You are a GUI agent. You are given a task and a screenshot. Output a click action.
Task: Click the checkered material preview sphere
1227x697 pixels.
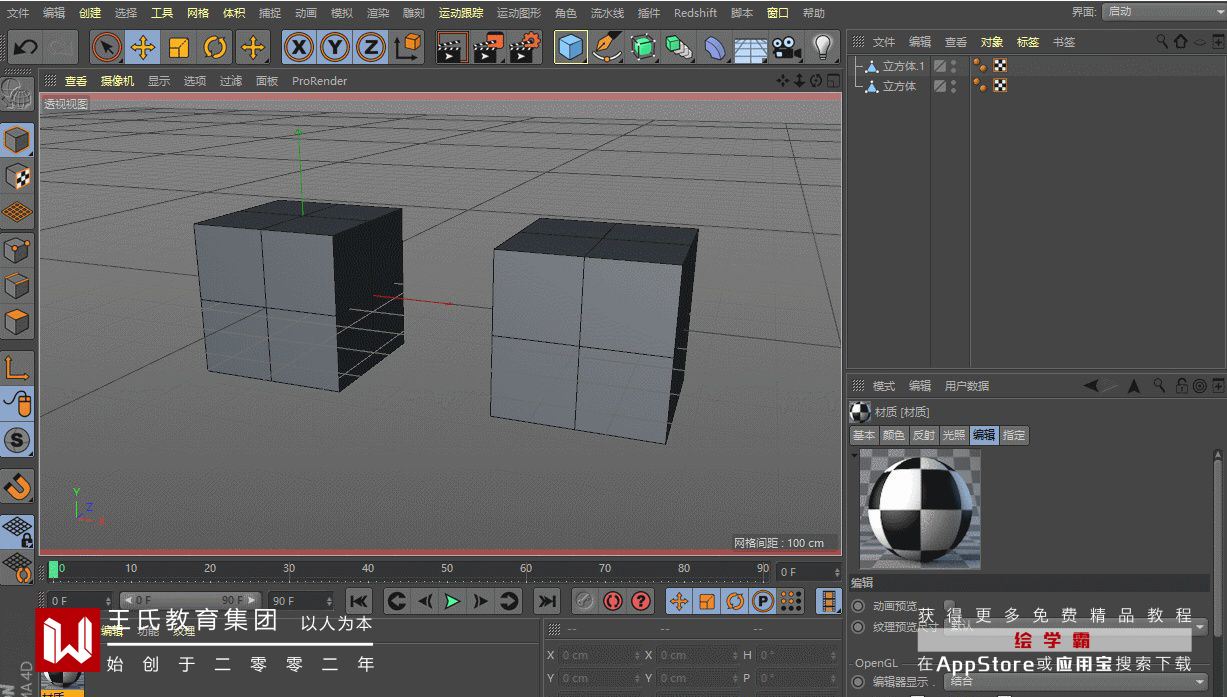(x=920, y=508)
